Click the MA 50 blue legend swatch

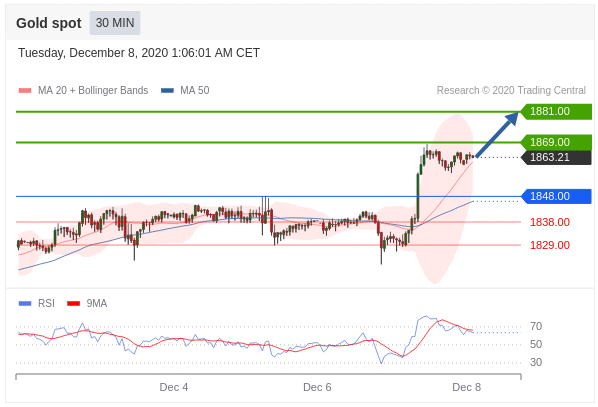[x=167, y=90]
